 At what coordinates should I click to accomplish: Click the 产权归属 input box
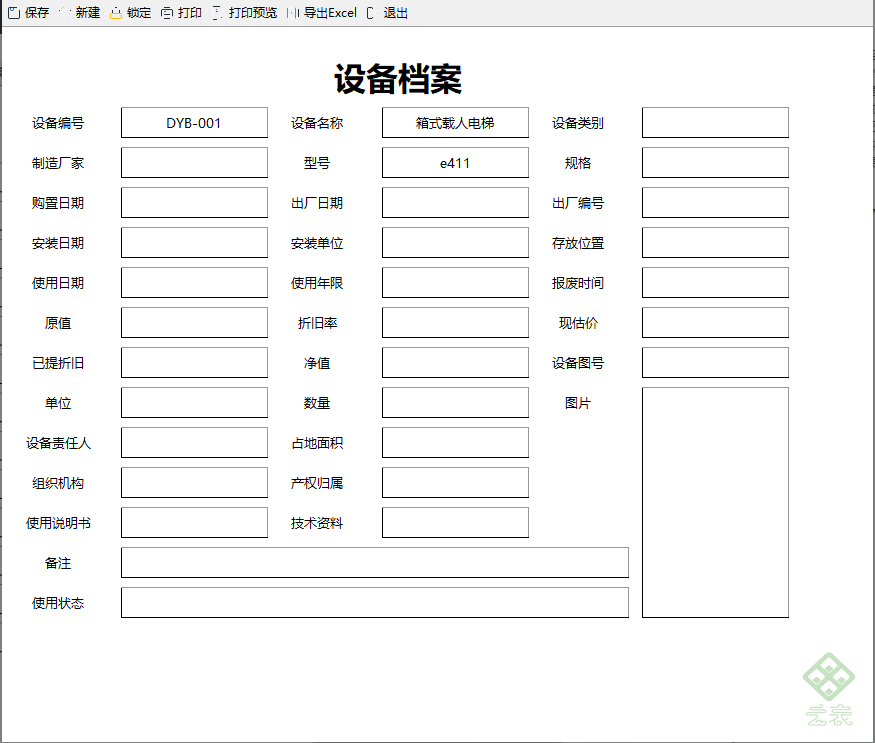point(455,483)
